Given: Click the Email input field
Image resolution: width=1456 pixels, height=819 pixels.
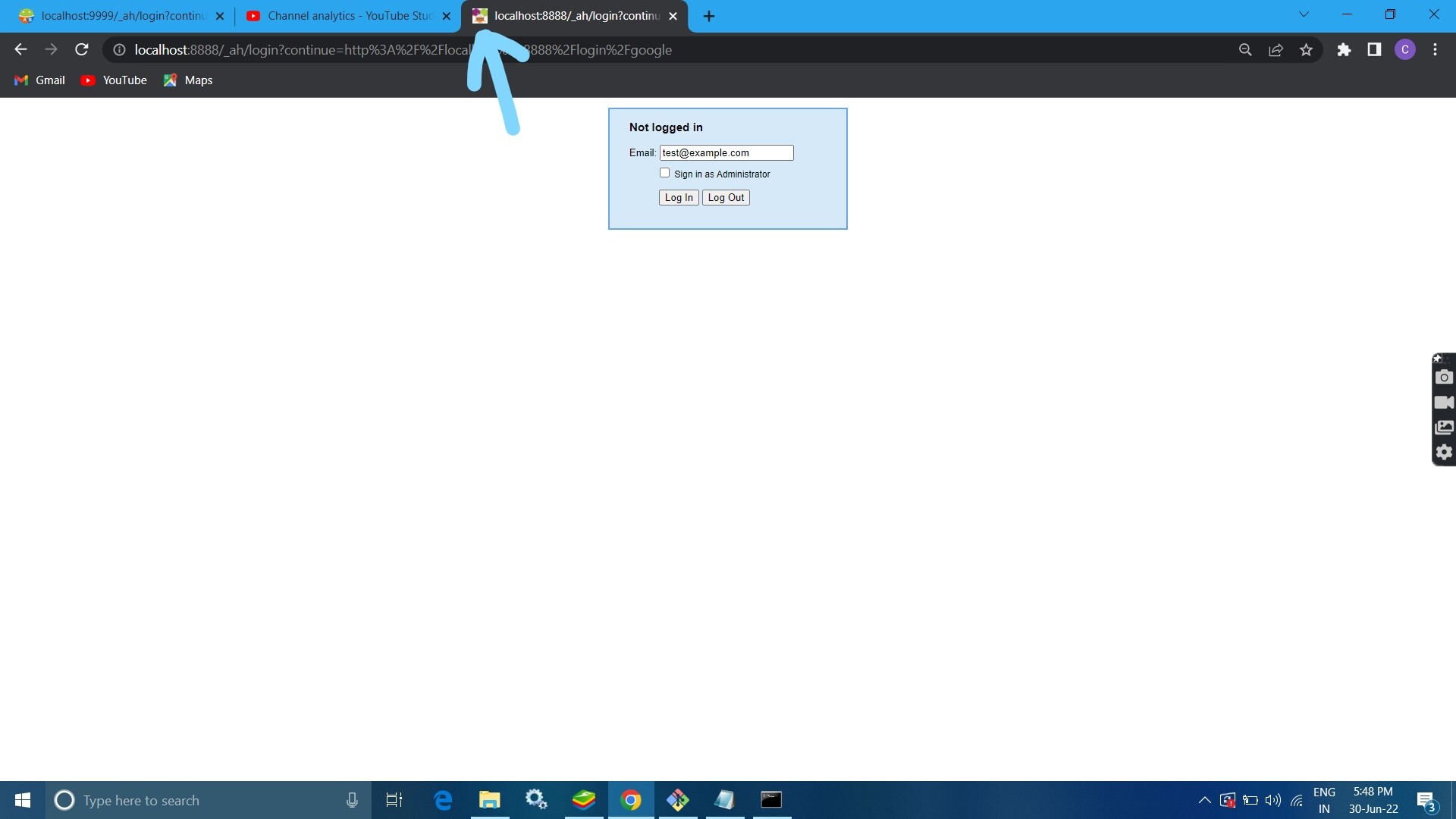Looking at the screenshot, I should pos(726,152).
